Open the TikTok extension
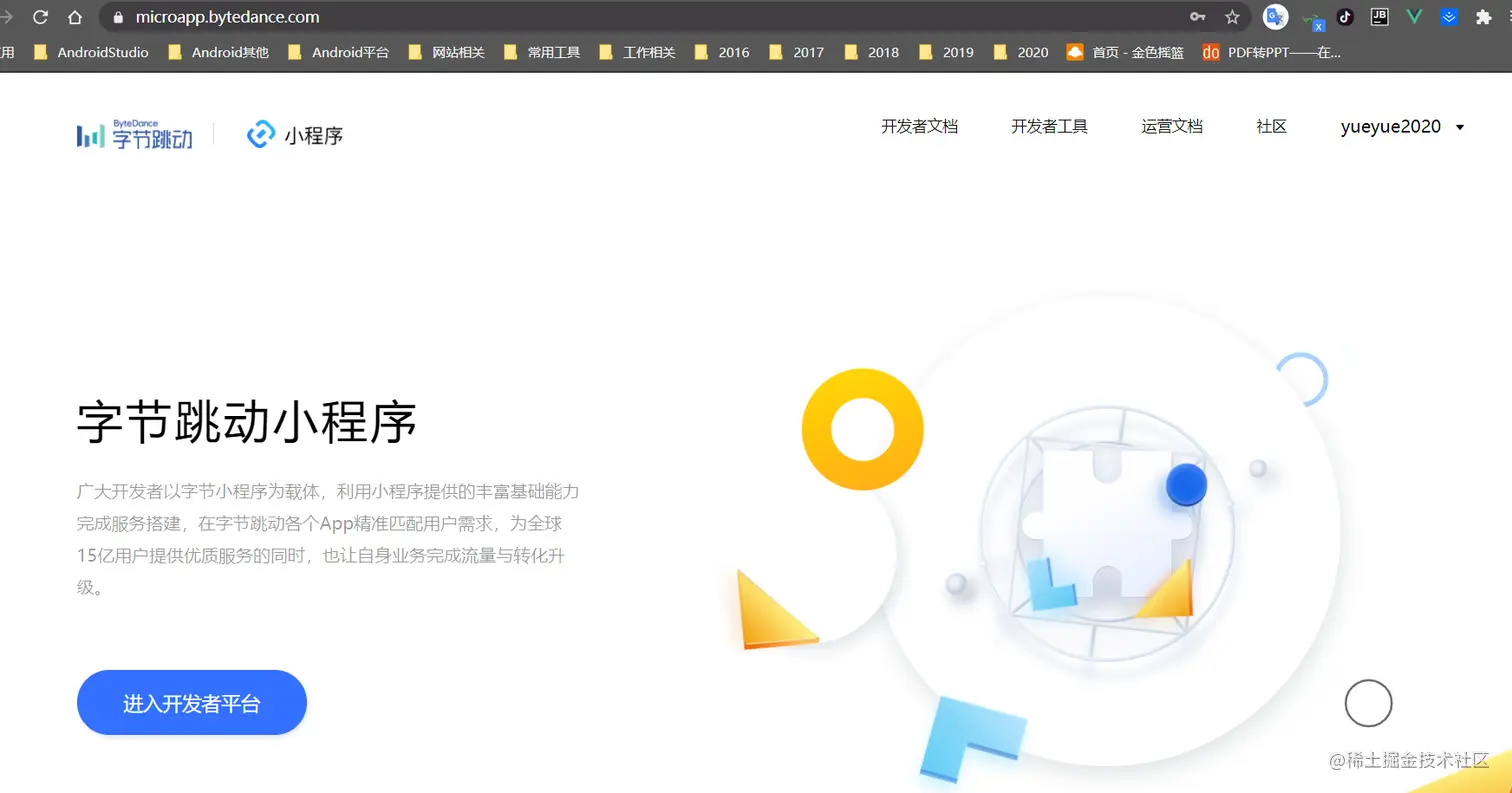 [x=1346, y=17]
